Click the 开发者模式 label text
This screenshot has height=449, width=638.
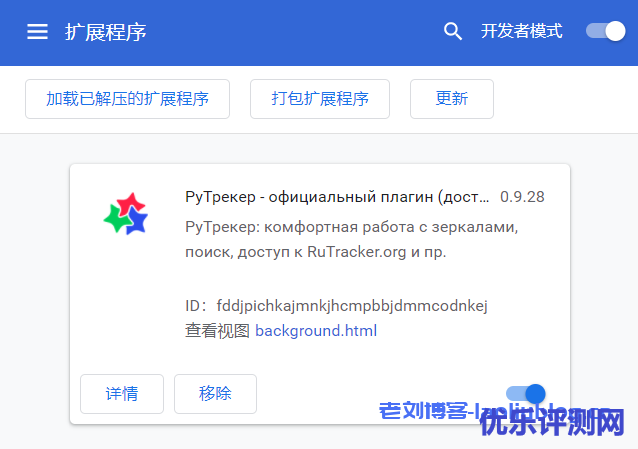pyautogui.click(x=521, y=31)
